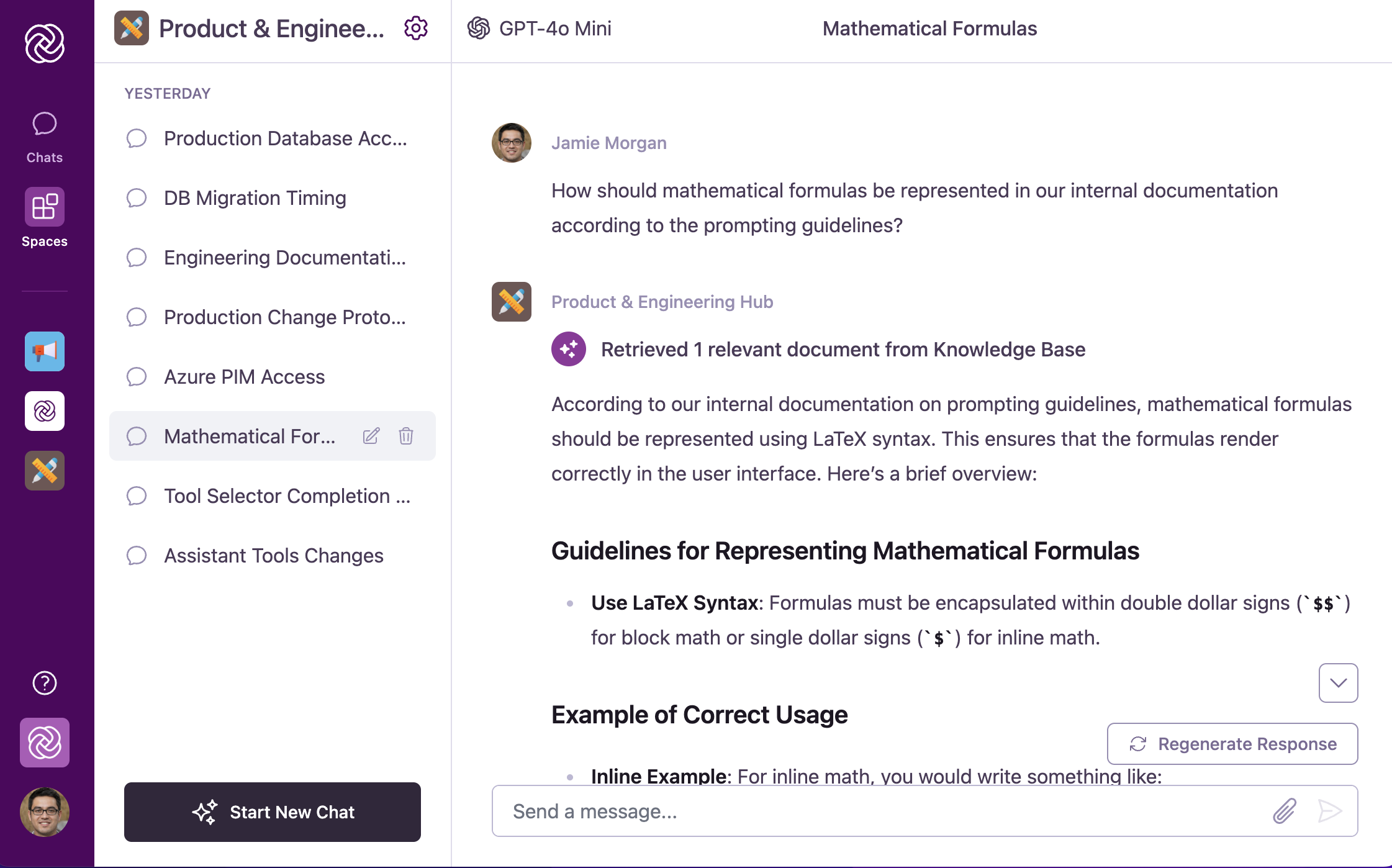Click the Regenerate Response button

(x=1232, y=744)
